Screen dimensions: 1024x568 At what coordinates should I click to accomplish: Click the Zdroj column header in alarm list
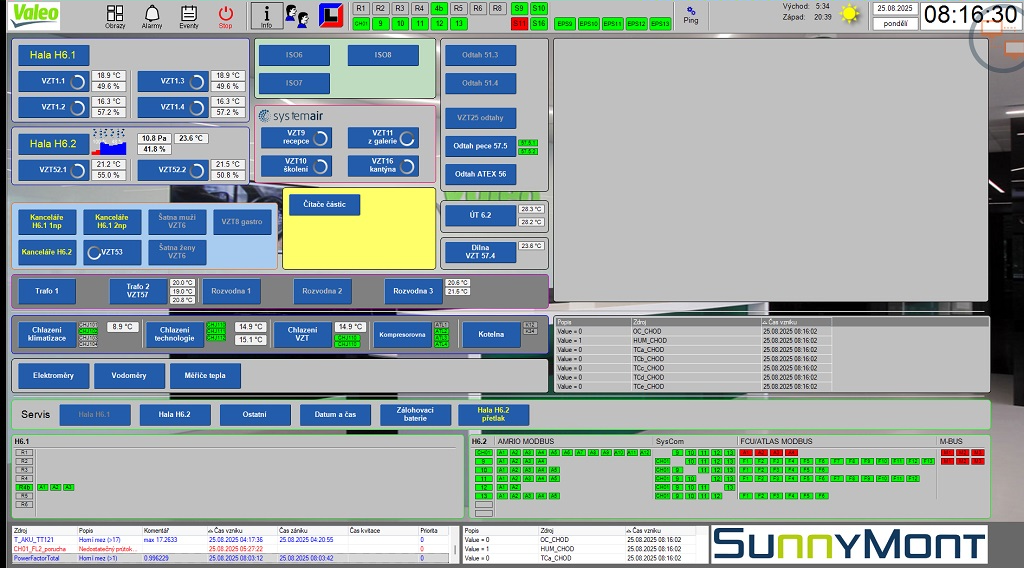tap(22, 530)
